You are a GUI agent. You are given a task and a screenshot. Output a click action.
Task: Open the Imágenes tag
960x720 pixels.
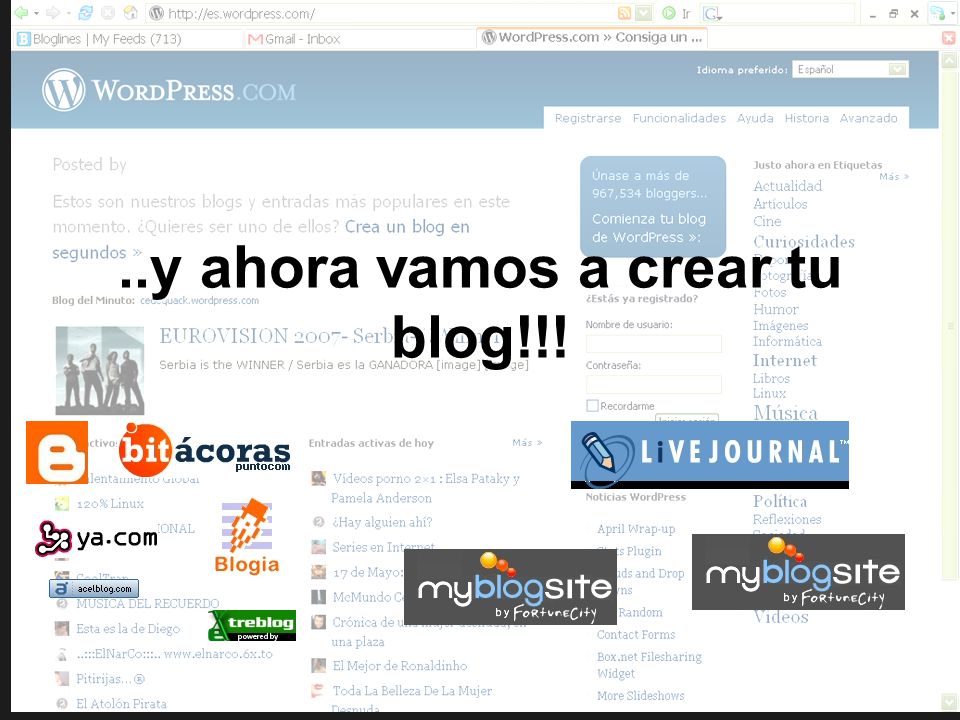tap(781, 326)
